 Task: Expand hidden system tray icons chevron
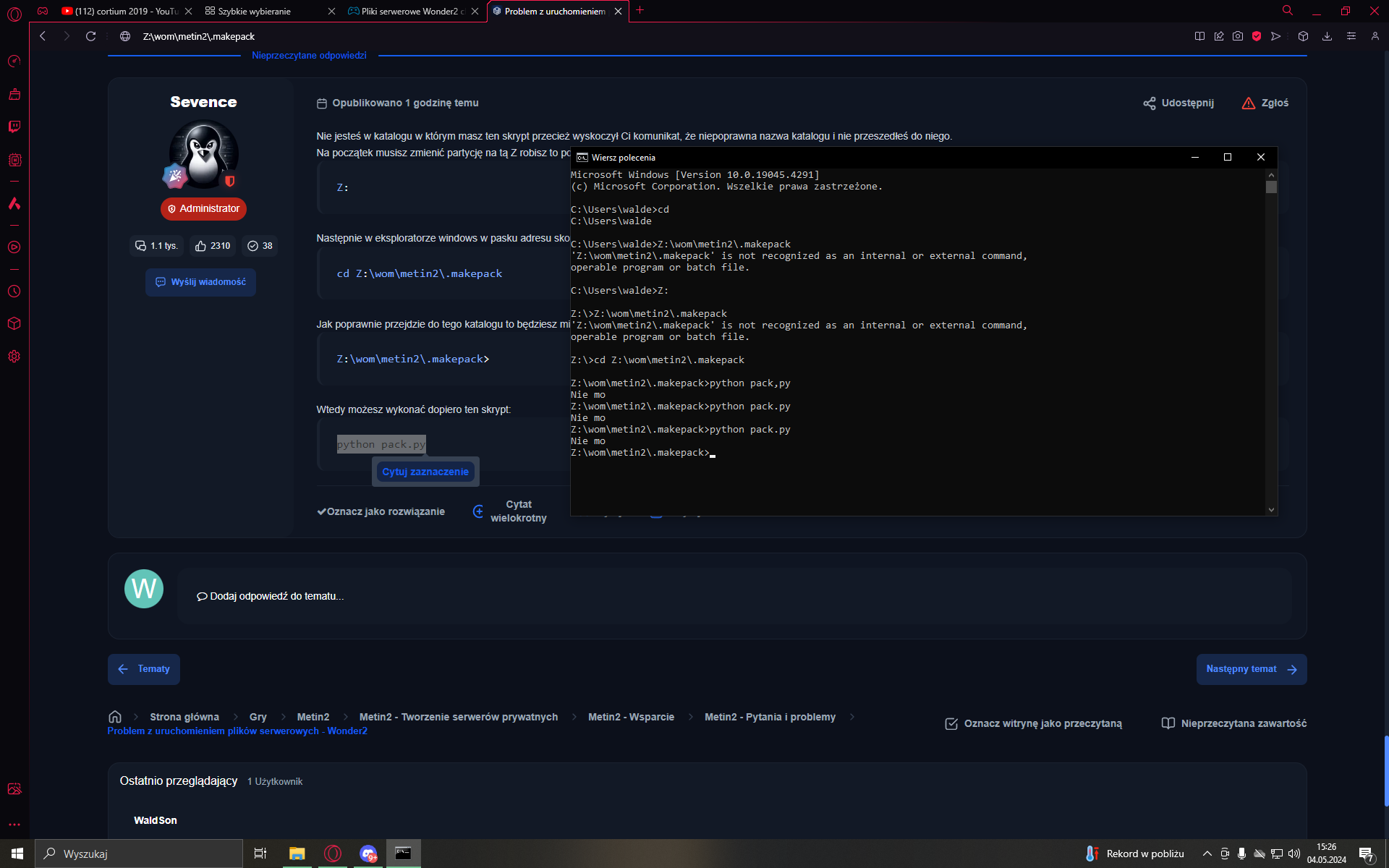[1207, 854]
